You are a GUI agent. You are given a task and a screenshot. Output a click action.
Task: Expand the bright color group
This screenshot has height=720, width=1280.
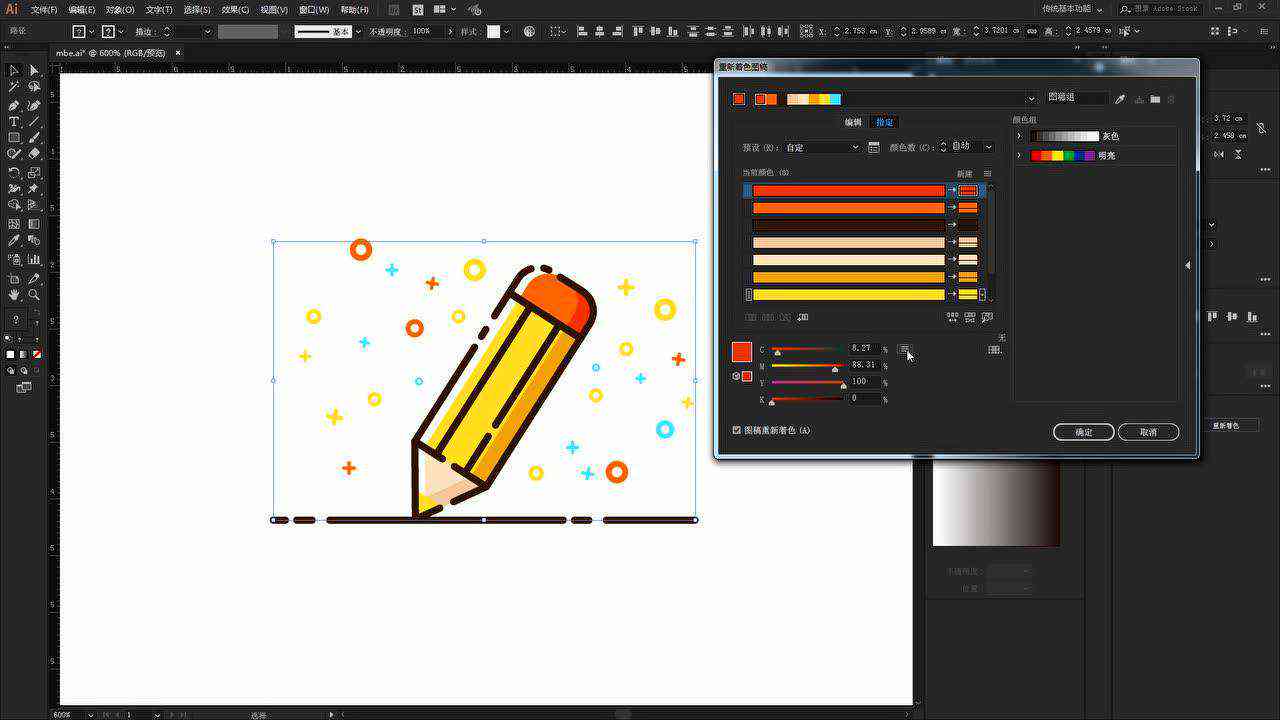click(x=1019, y=155)
